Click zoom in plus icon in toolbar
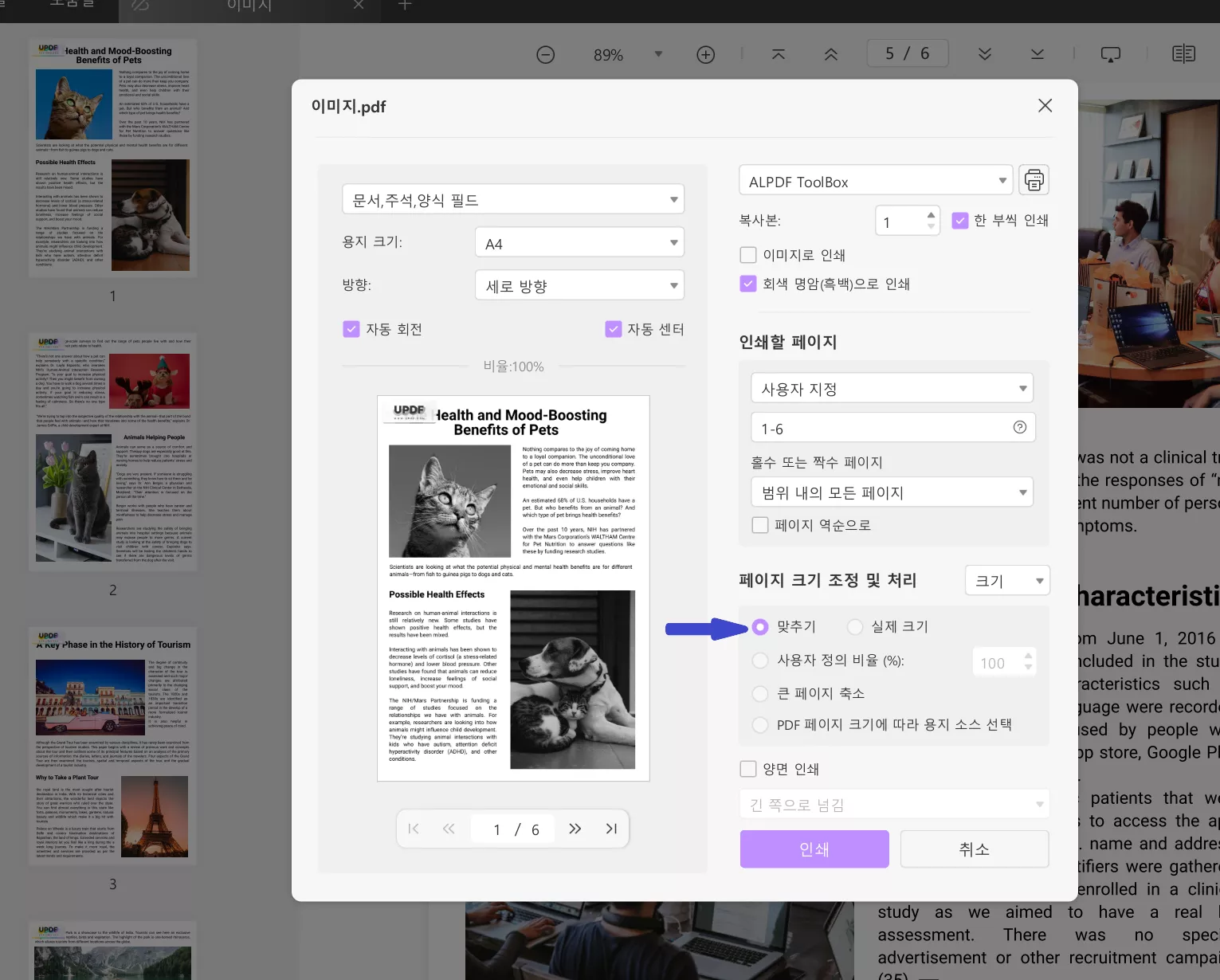The width and height of the screenshot is (1220, 980). pos(706,55)
